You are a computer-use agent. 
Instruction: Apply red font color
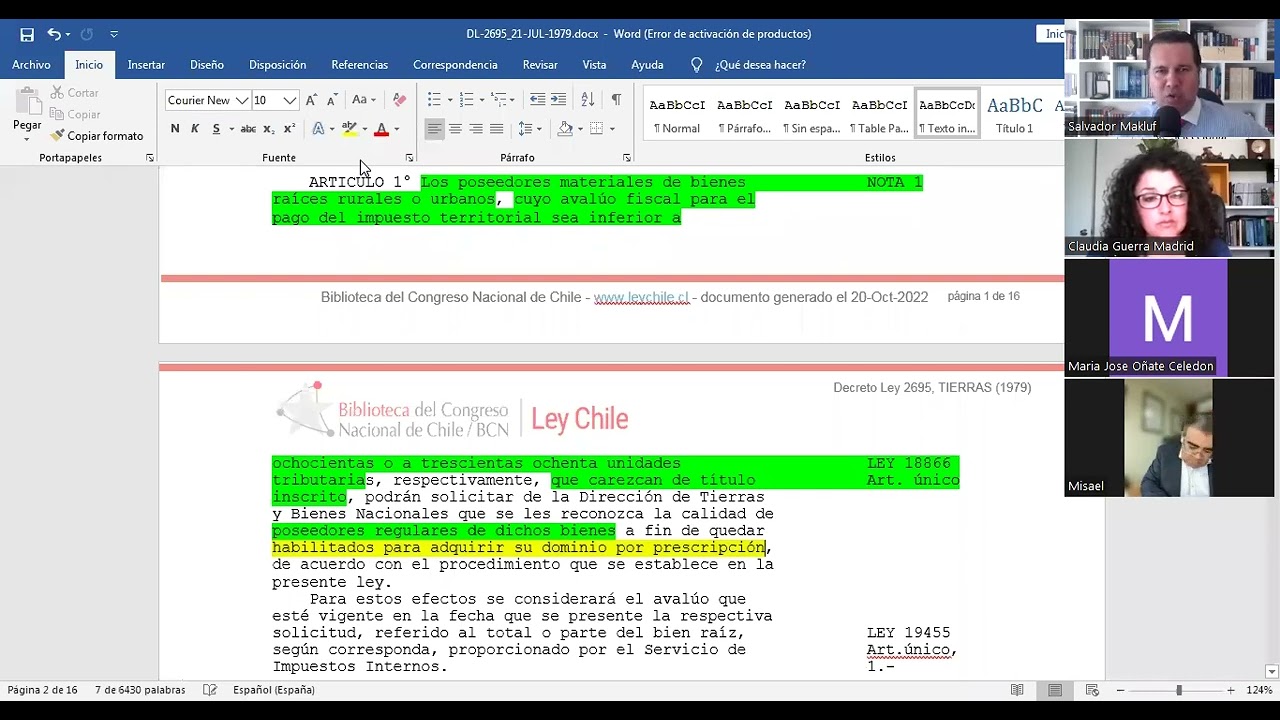point(381,129)
